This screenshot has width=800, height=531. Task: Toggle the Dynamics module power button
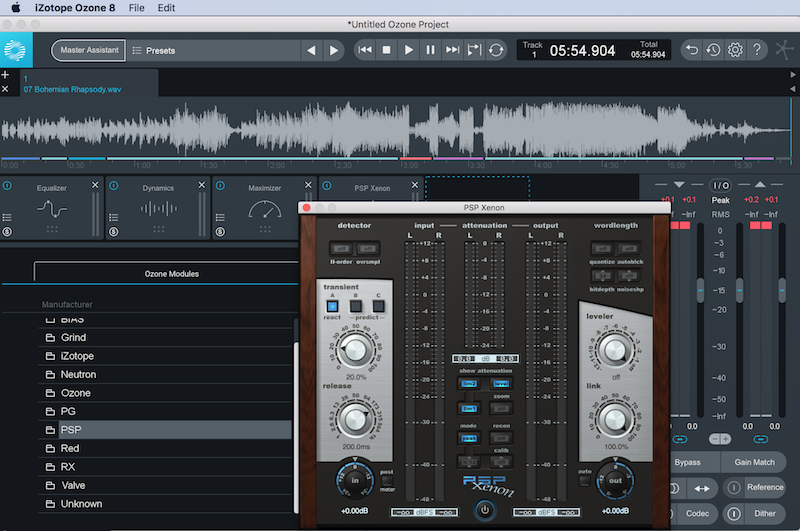[114, 186]
